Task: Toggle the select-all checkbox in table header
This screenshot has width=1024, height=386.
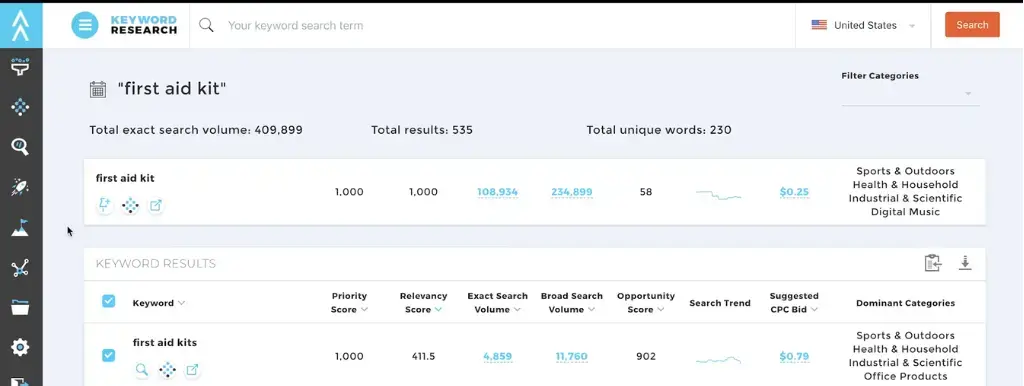Action: point(108,301)
